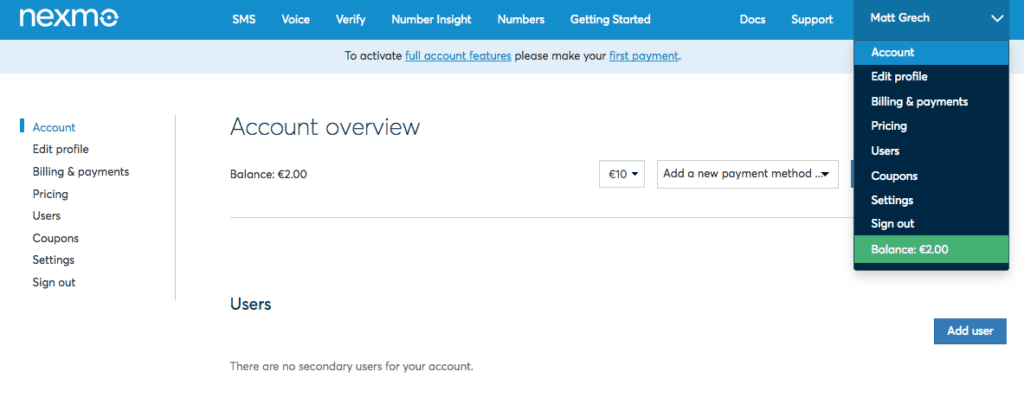Open Coupons in the left sidebar
Image resolution: width=1024 pixels, height=404 pixels.
[x=56, y=238]
